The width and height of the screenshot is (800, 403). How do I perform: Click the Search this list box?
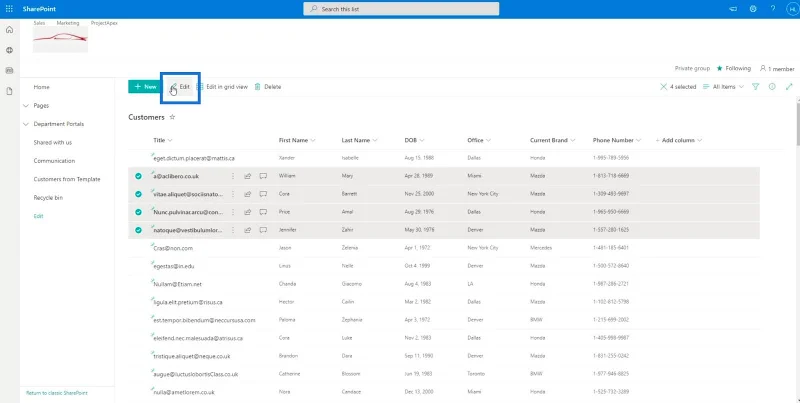pyautogui.click(x=401, y=9)
